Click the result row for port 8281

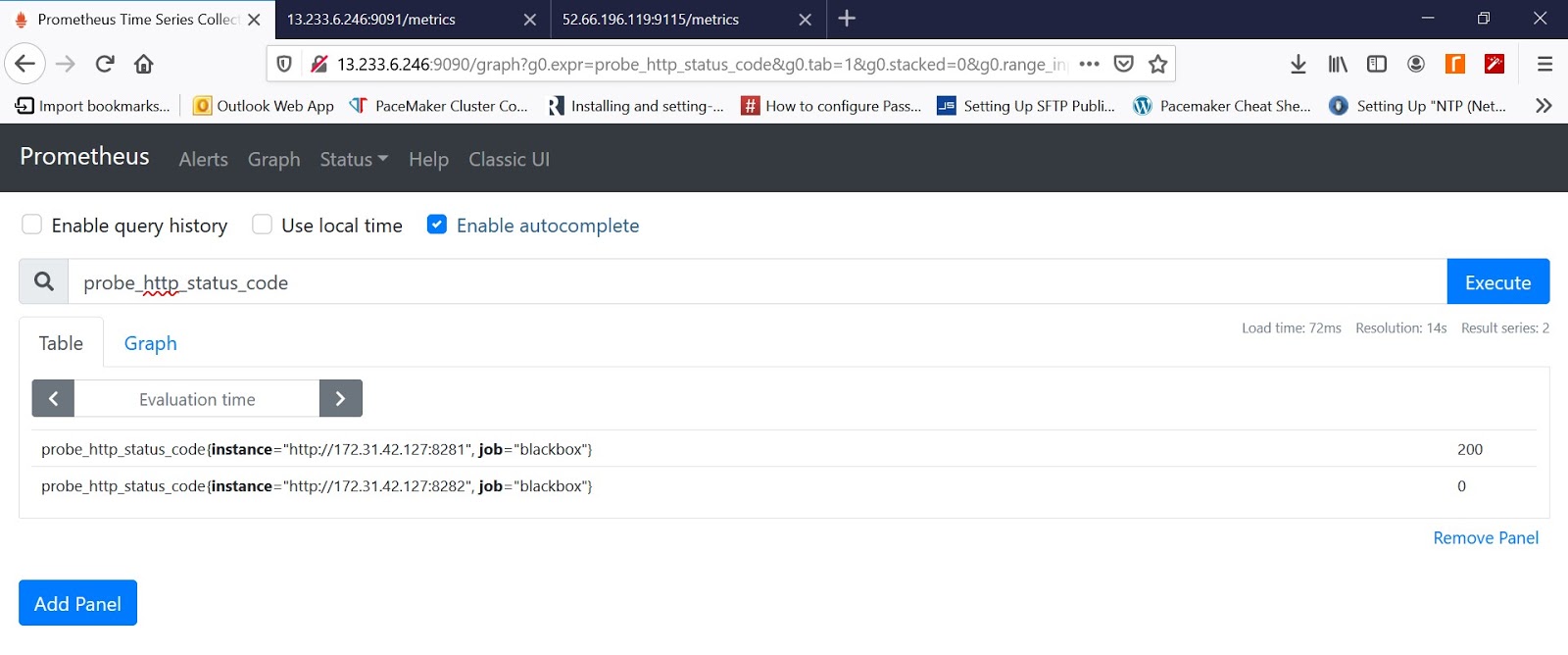[x=784, y=449]
